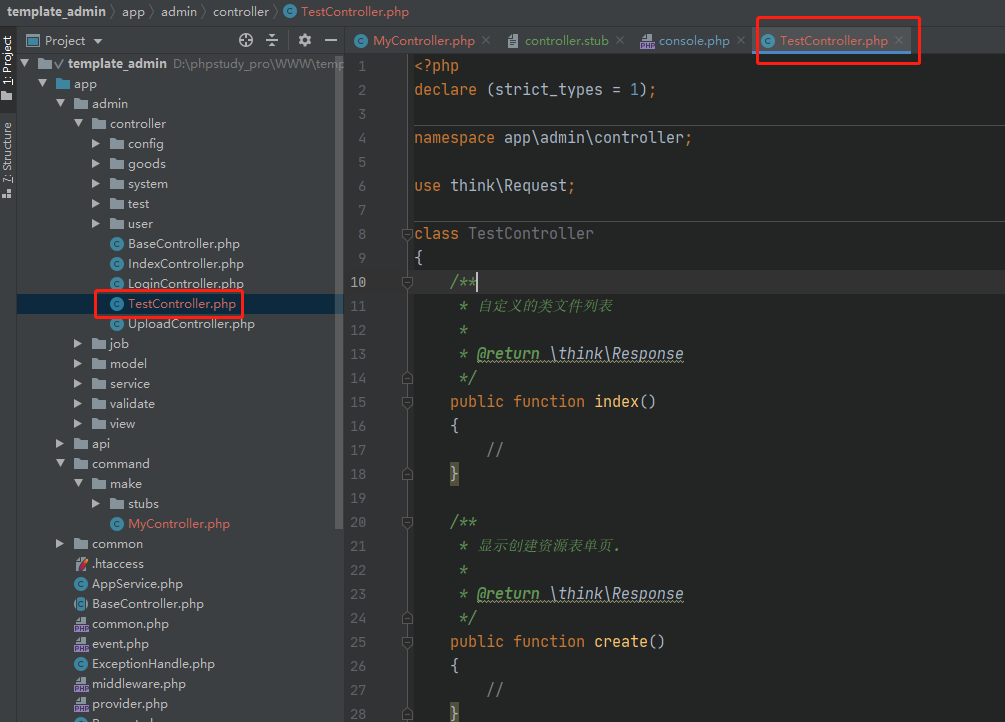Toggle the code fold arrow at line 10
Image resolution: width=1005 pixels, height=722 pixels.
pyautogui.click(x=406, y=282)
